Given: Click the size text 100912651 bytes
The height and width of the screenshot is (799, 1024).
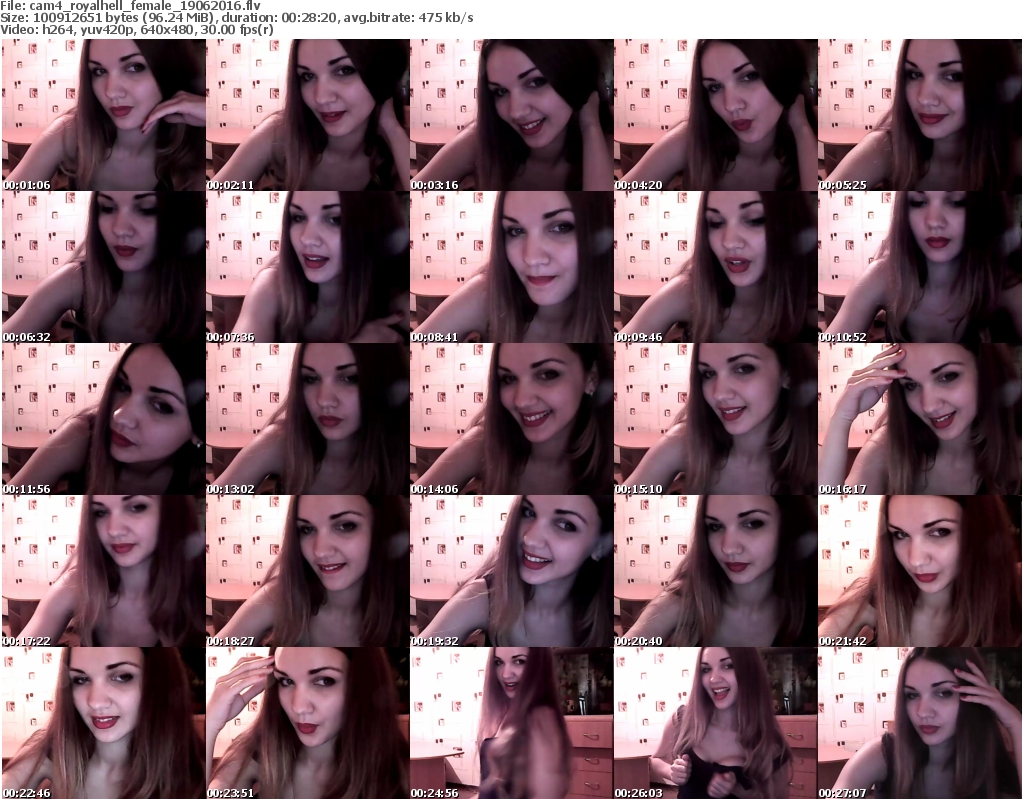Looking at the screenshot, I should (85, 18).
